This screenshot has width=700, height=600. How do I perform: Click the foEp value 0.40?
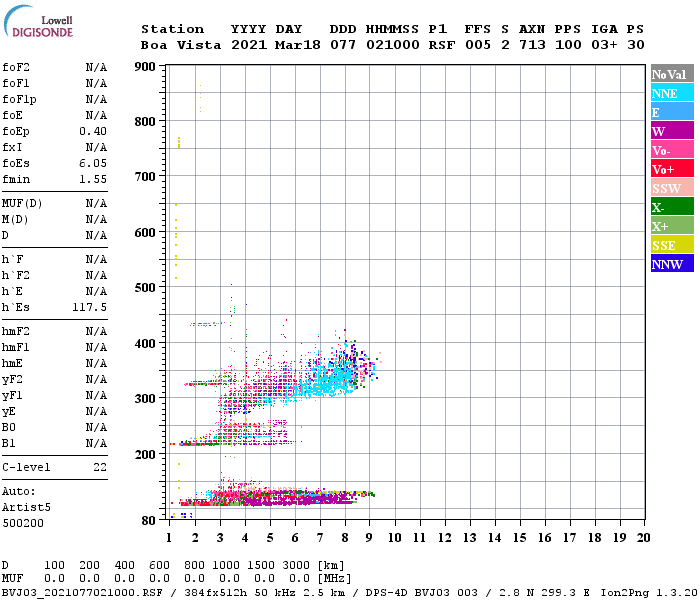pyautogui.click(x=93, y=131)
